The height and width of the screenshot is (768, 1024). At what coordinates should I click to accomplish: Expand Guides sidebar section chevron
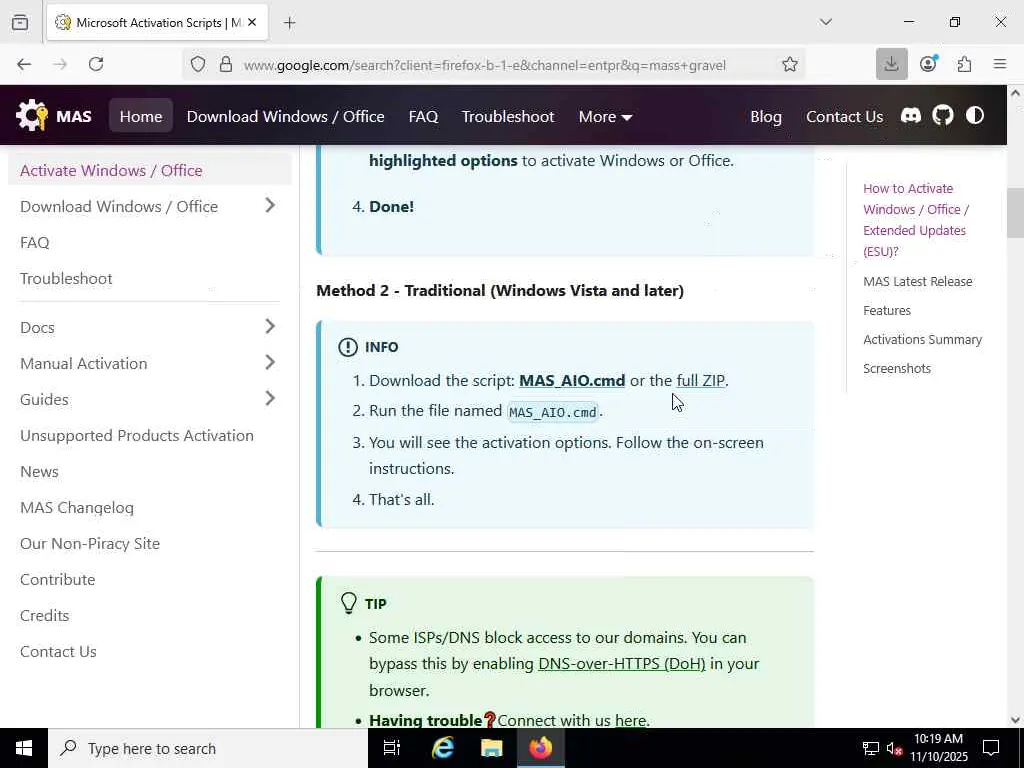pyautogui.click(x=270, y=398)
